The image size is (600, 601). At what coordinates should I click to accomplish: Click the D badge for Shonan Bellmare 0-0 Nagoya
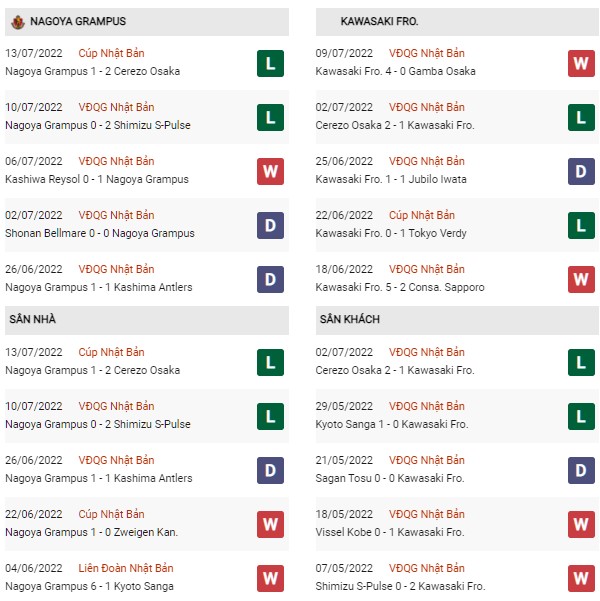[x=270, y=225]
